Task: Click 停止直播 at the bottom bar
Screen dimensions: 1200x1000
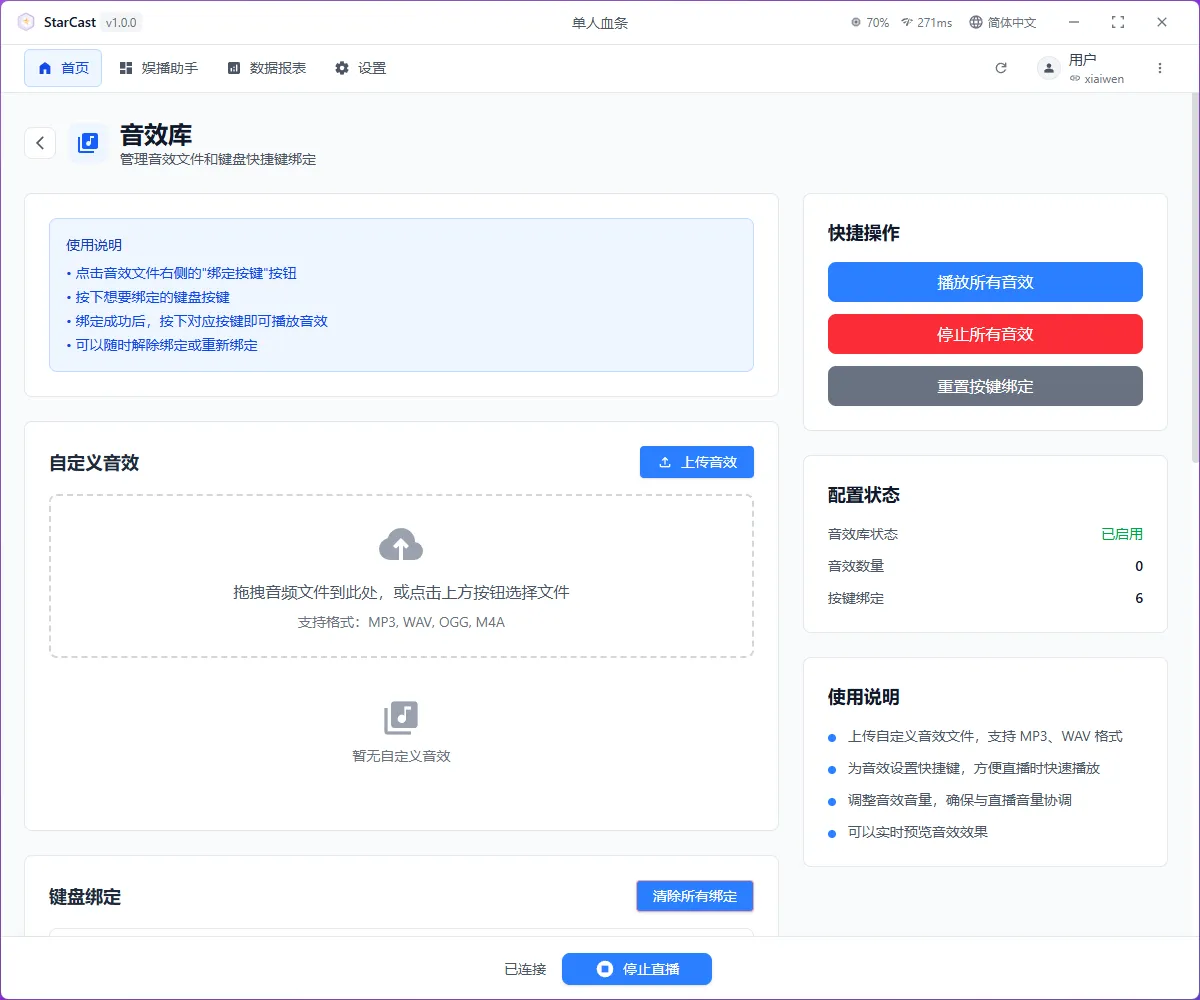Action: click(637, 968)
